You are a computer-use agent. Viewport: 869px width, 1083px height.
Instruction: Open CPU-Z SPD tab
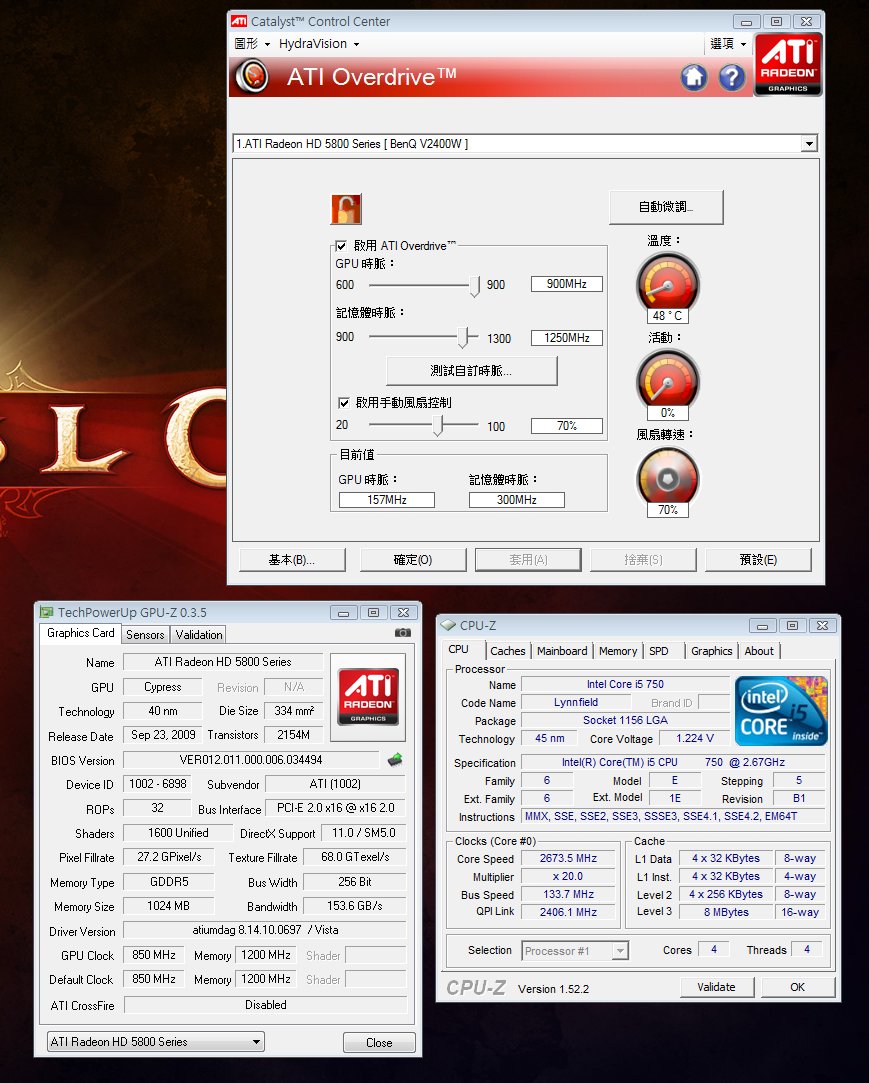click(659, 651)
